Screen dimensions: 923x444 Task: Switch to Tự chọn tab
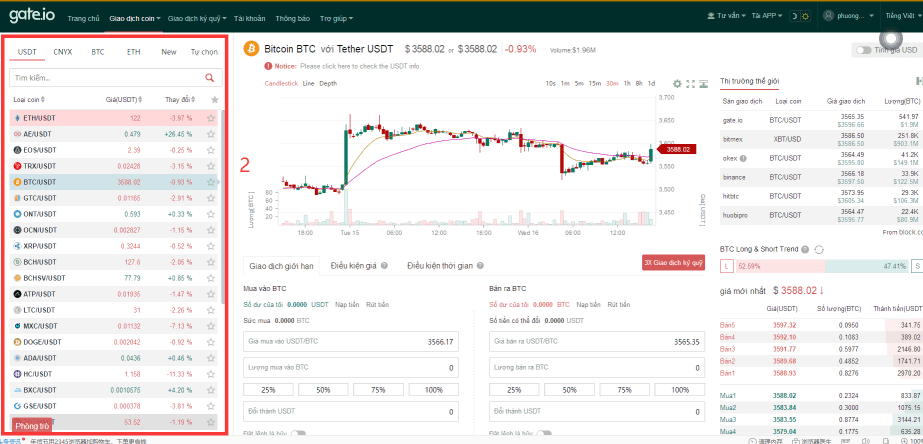tap(204, 52)
